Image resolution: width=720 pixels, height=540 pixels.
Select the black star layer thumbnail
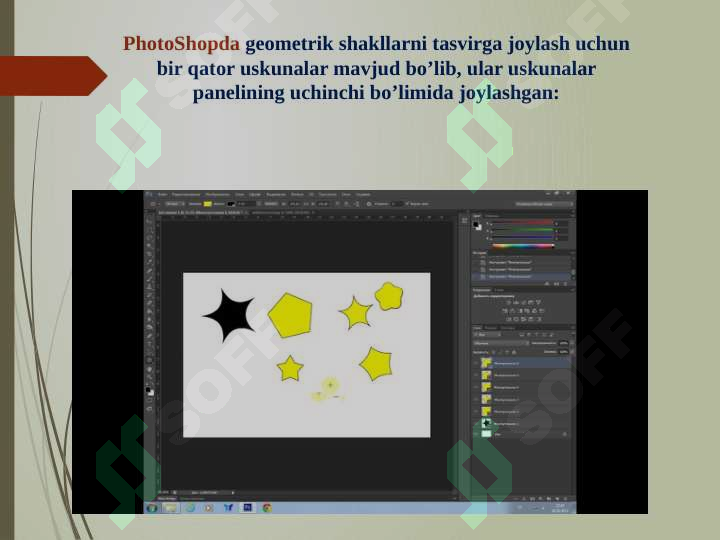486,423
